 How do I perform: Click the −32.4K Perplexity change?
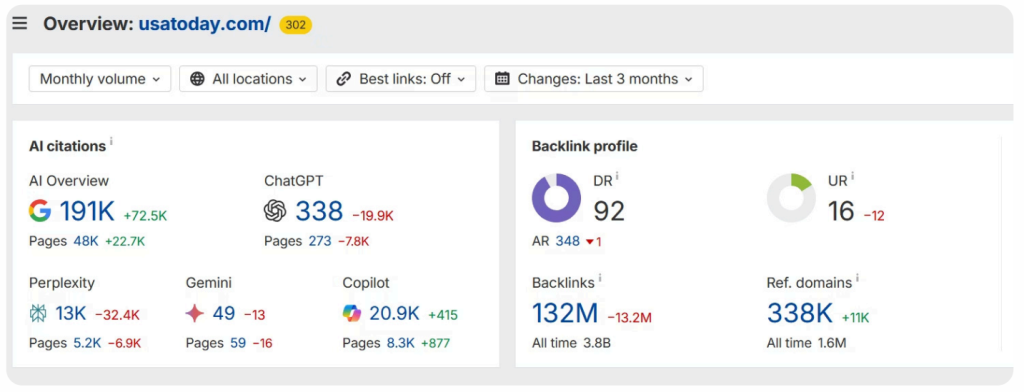118,316
